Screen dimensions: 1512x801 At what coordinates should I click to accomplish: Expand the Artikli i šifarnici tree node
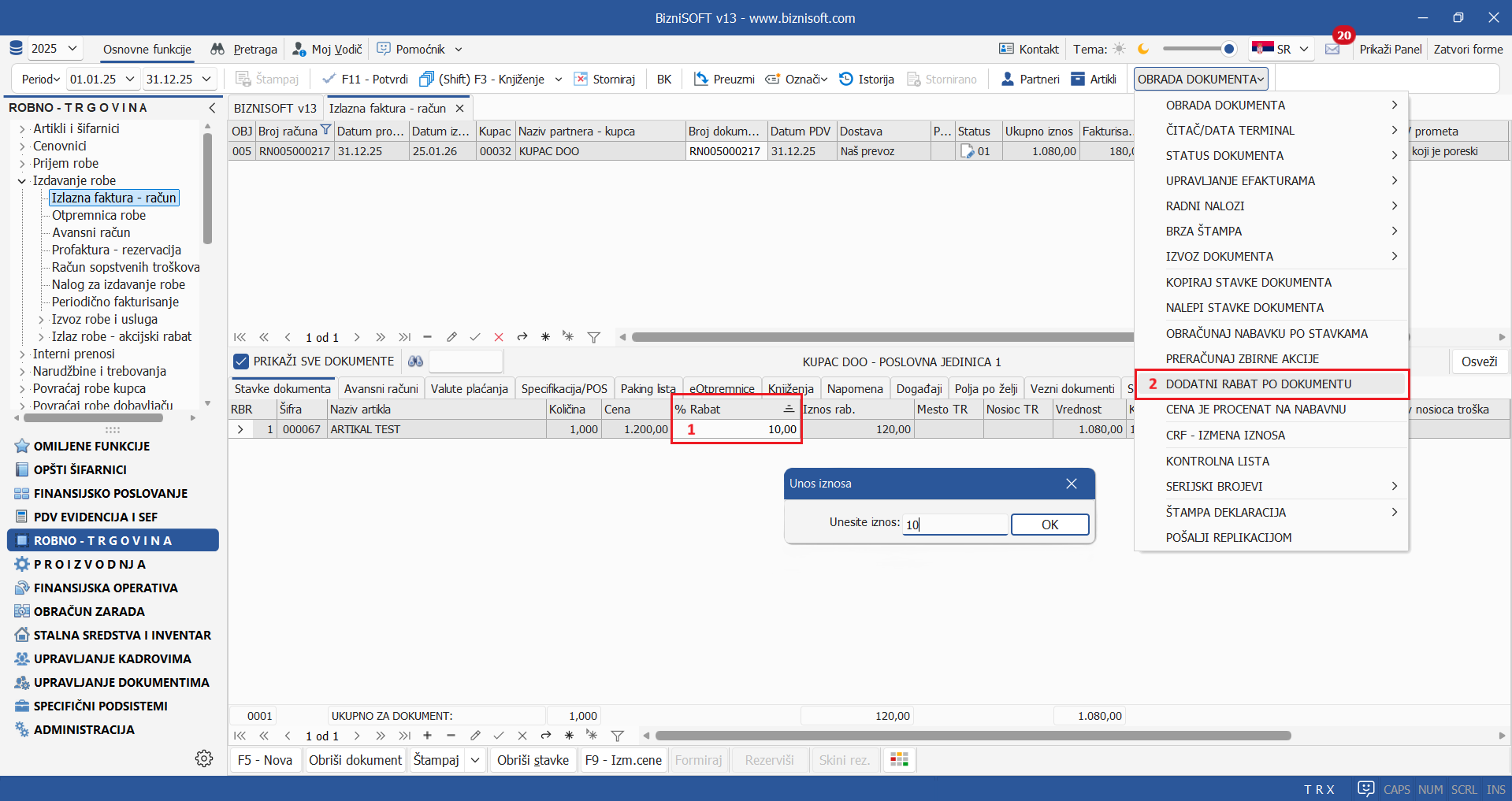coord(22,129)
